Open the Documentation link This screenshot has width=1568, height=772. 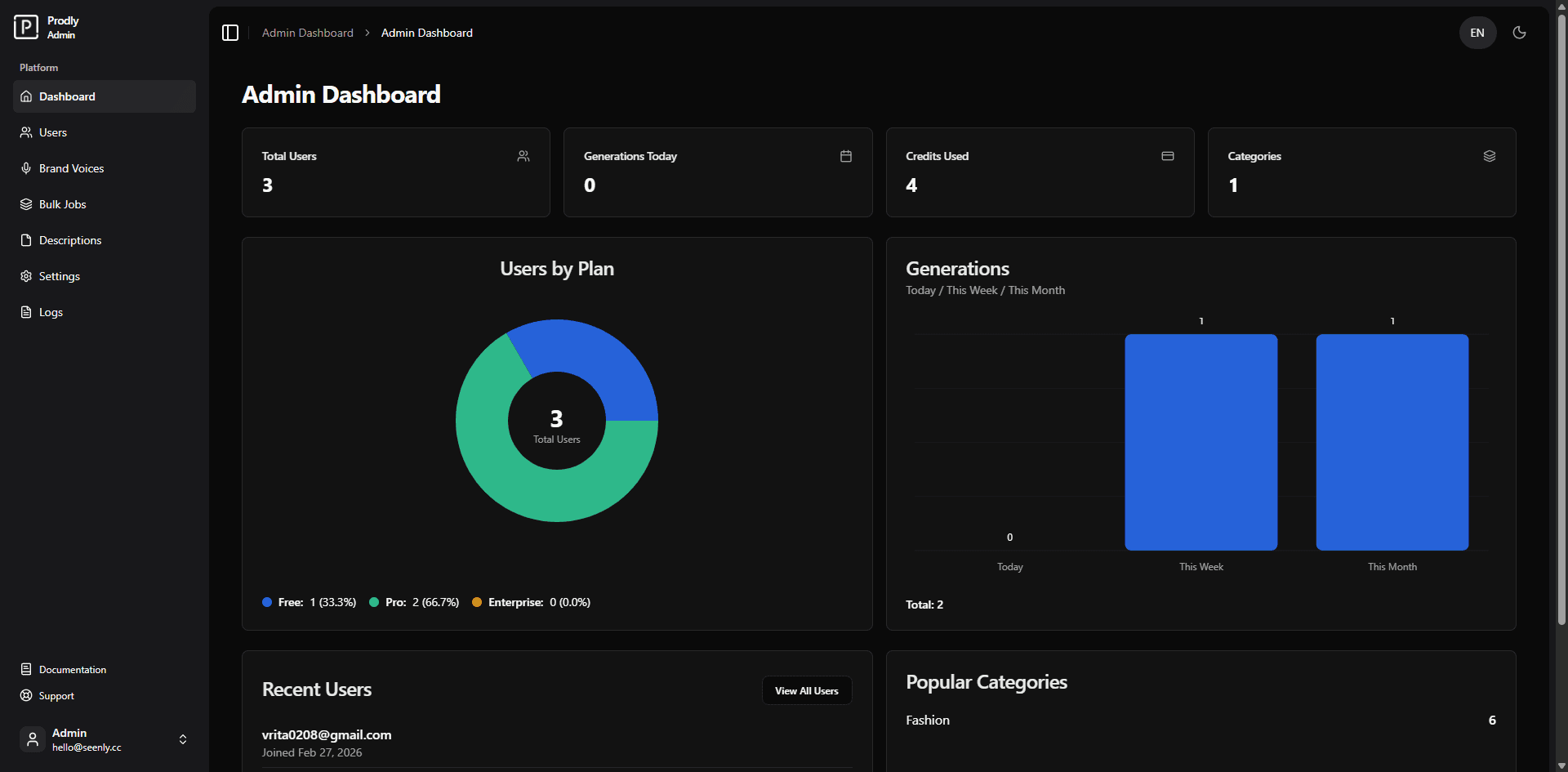click(x=72, y=669)
